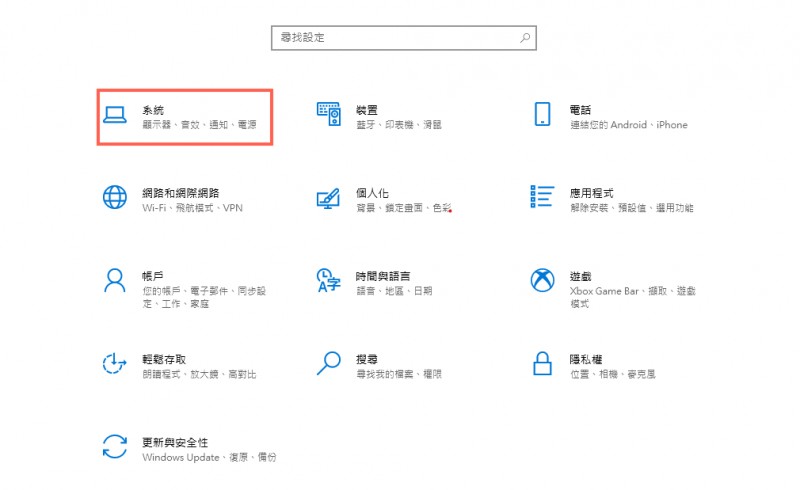This screenshot has width=800, height=490.
Task: Click the 朗讀程式、放大鏡、高對比 description
Action: tap(199, 374)
